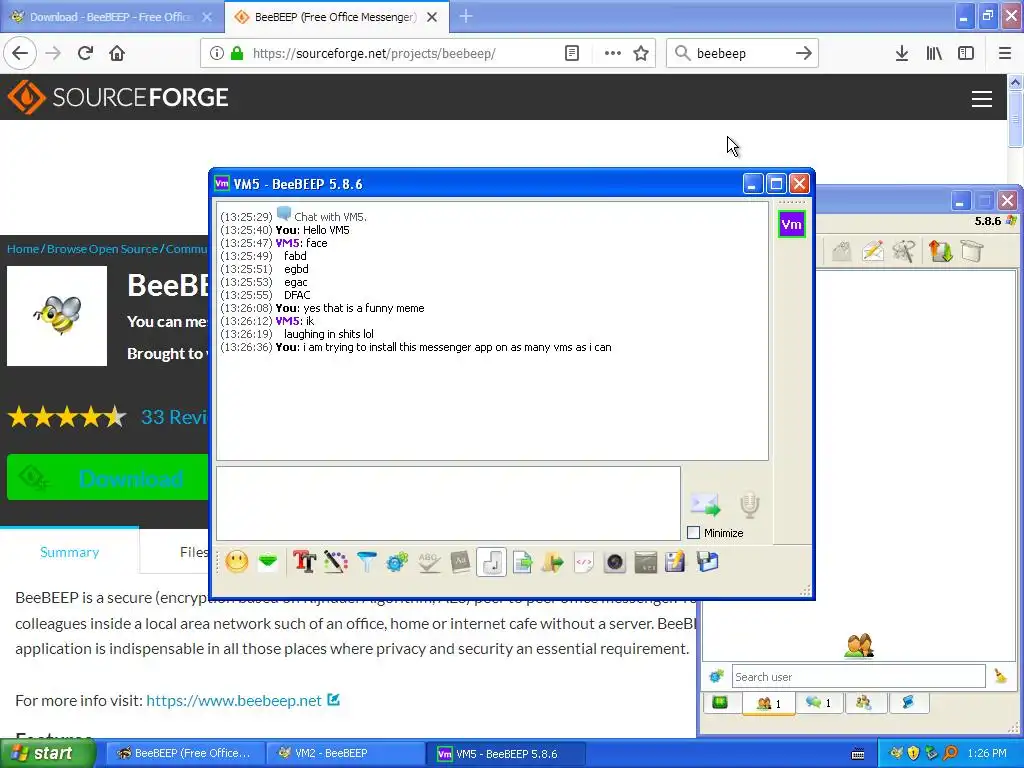The width and height of the screenshot is (1024, 768).
Task: Click the Firefox back button
Action: [20, 53]
